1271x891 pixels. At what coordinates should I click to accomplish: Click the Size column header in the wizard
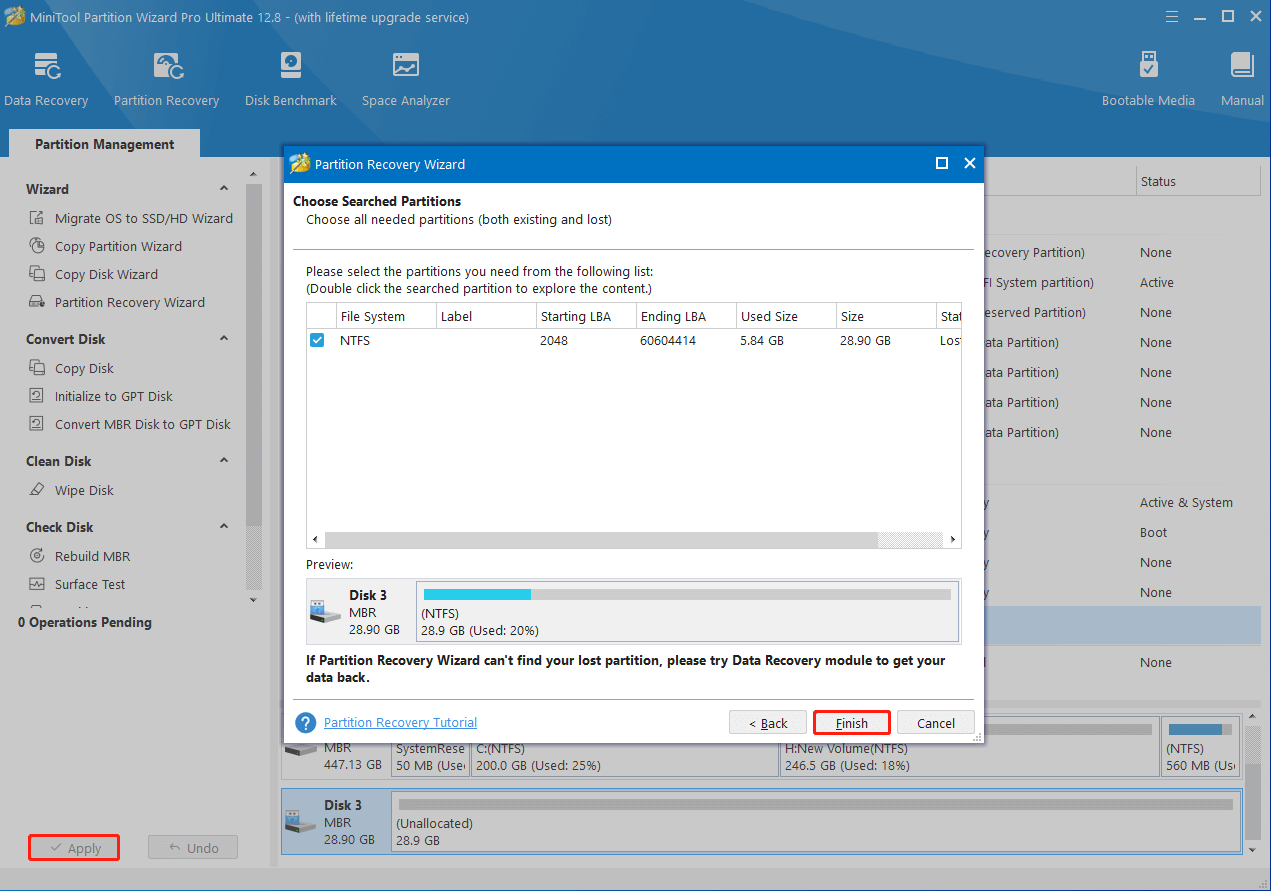pyautogui.click(x=886, y=316)
